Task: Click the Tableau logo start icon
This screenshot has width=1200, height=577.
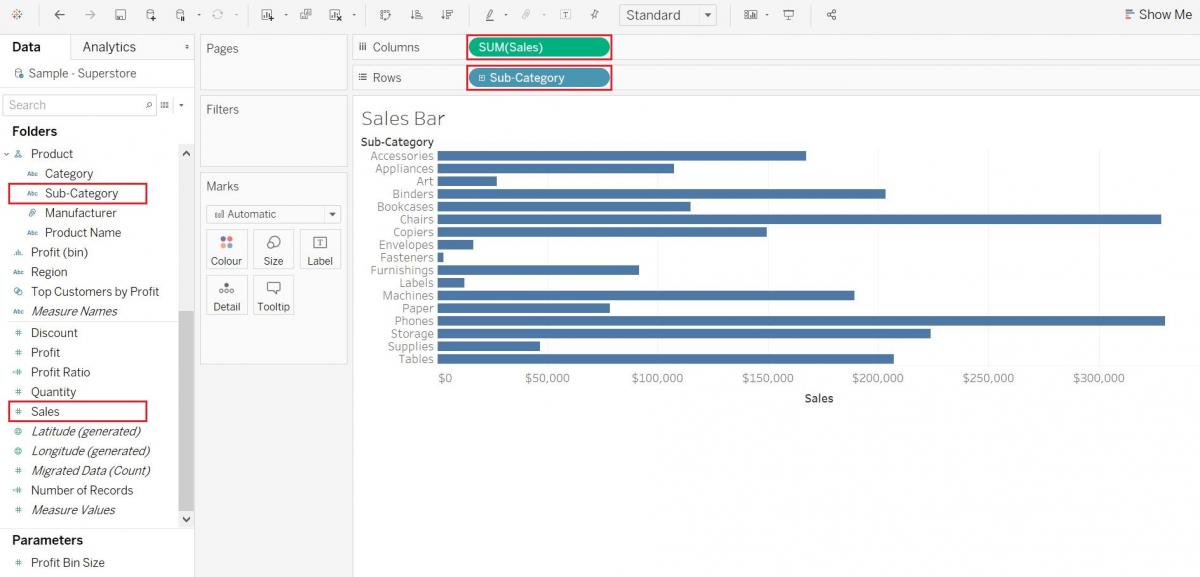Action: (17, 15)
